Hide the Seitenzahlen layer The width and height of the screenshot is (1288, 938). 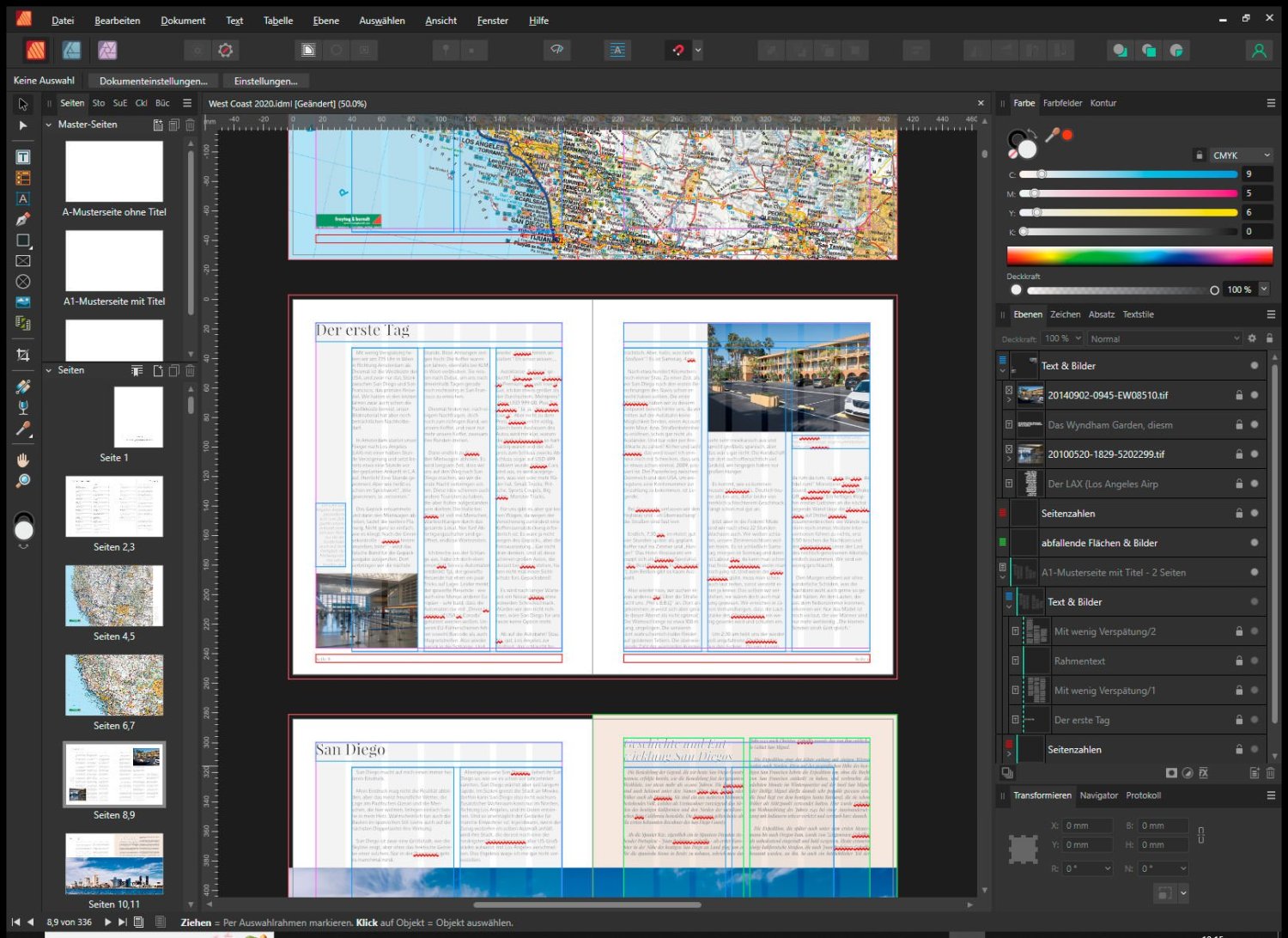[x=1253, y=512]
